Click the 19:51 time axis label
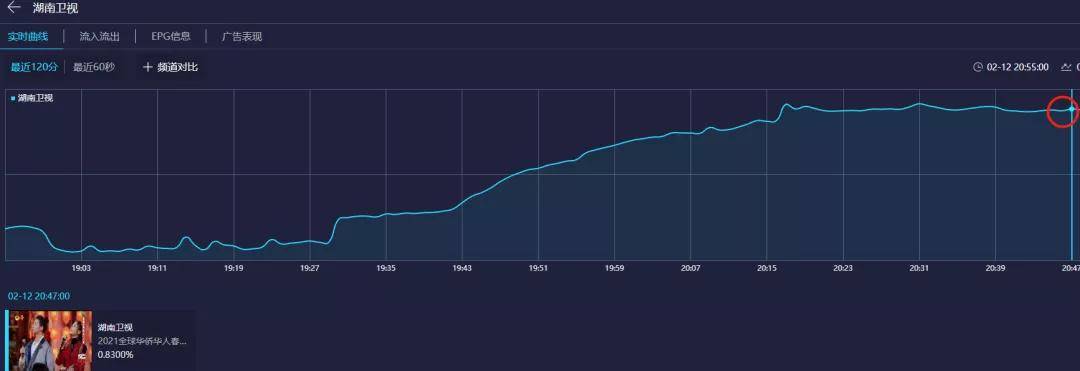 (x=538, y=268)
